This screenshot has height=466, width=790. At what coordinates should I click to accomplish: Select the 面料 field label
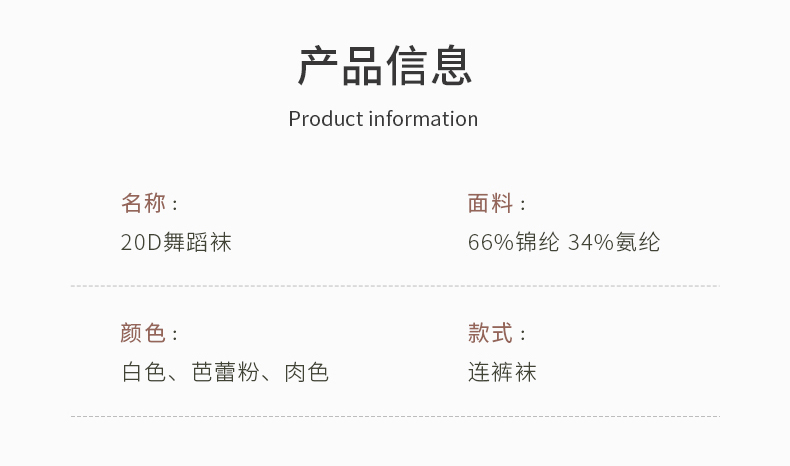pyautogui.click(x=490, y=203)
